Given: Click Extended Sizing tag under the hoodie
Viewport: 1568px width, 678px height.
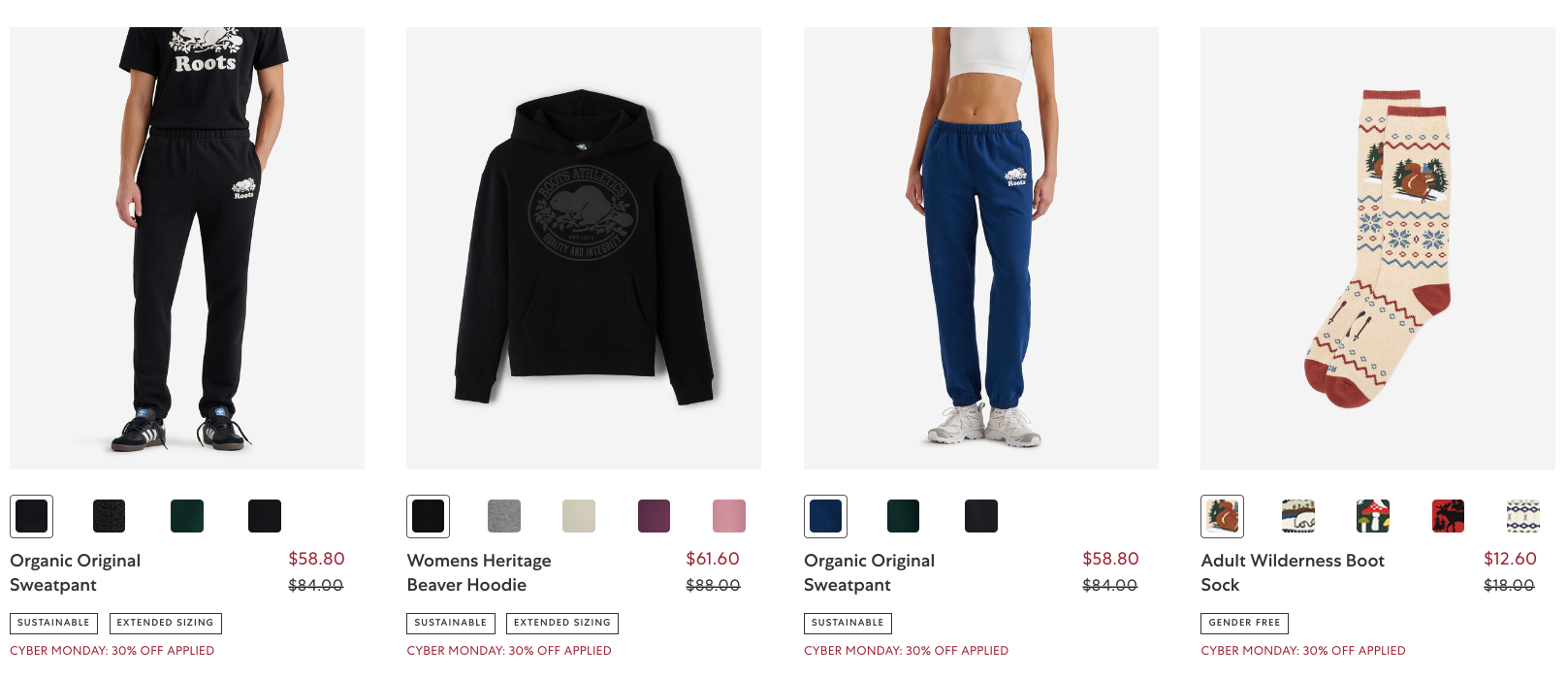Looking at the screenshot, I should [562, 623].
